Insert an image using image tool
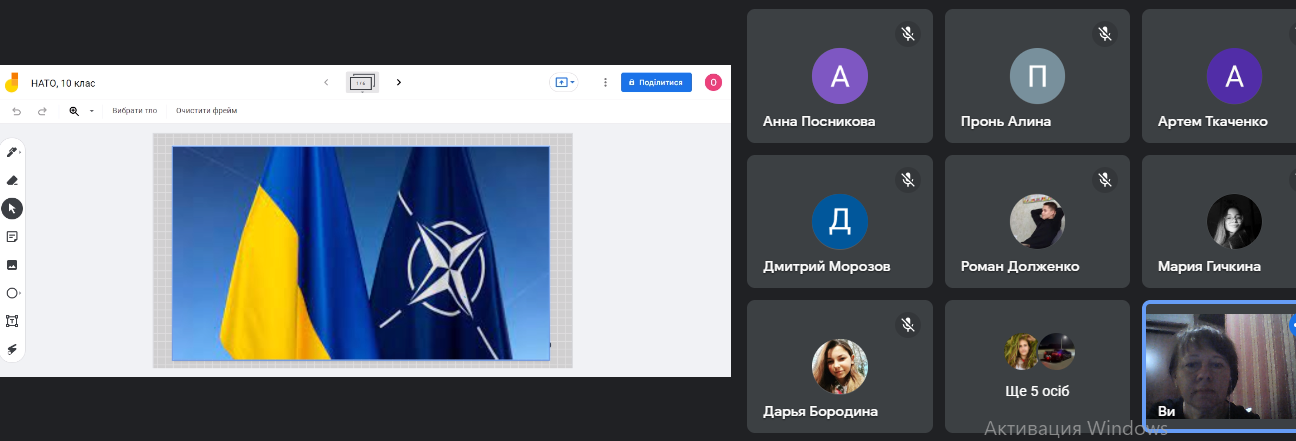The width and height of the screenshot is (1296, 441). [12, 265]
